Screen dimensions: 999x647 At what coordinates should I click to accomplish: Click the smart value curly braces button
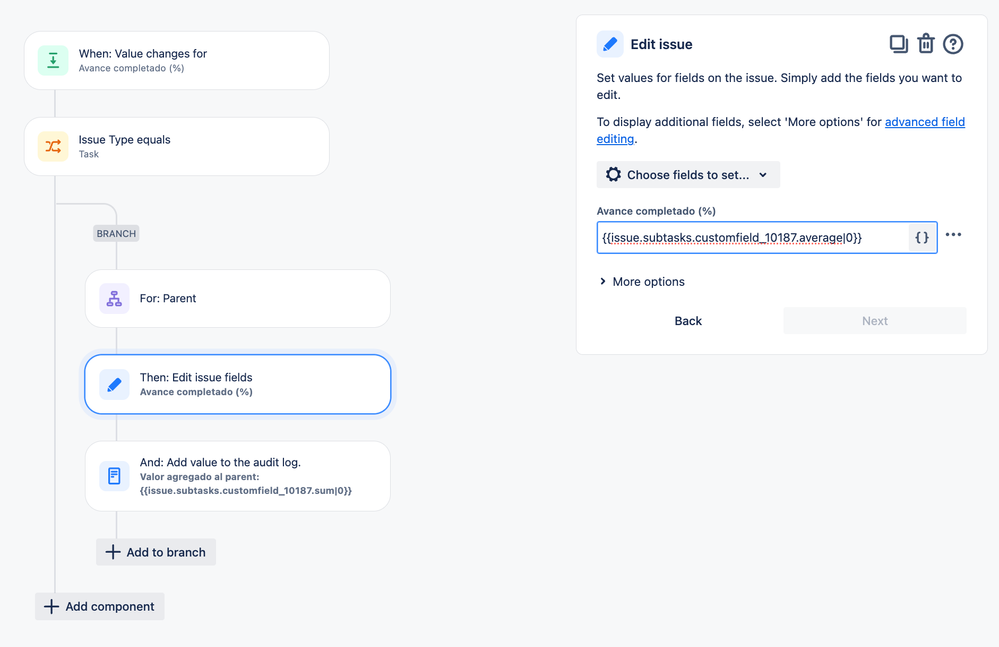(x=922, y=238)
